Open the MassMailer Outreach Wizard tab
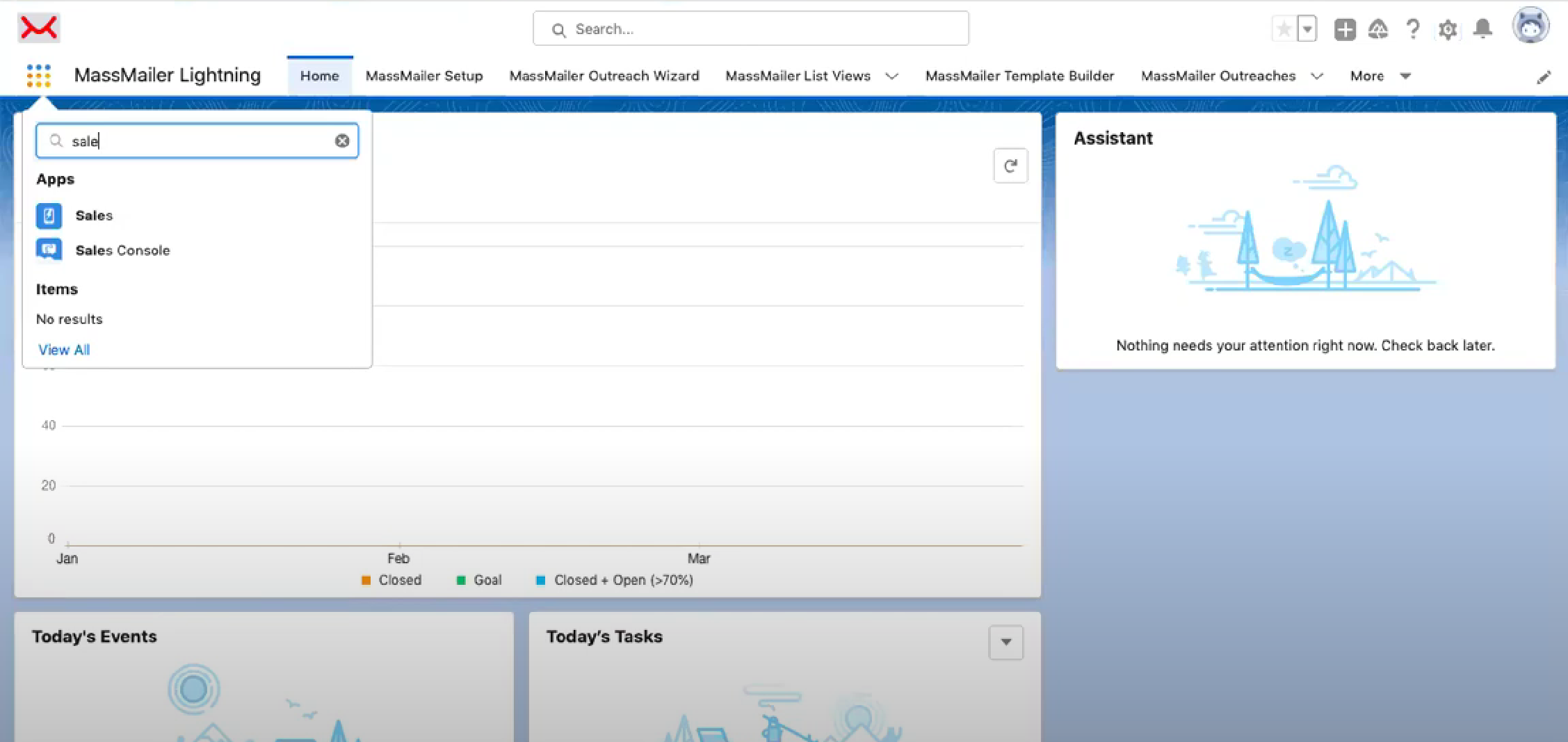1568x742 pixels. 604,76
